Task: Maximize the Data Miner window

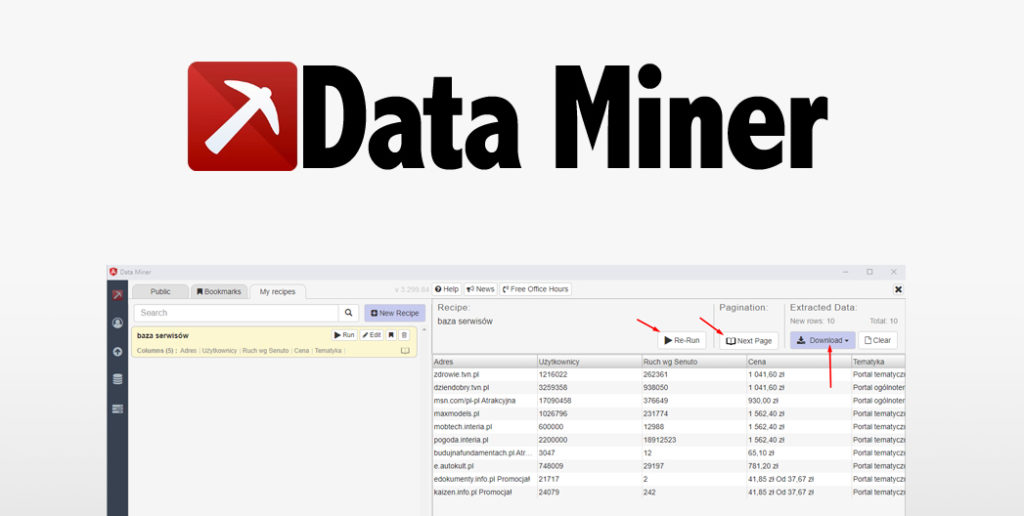Action: coord(870,272)
